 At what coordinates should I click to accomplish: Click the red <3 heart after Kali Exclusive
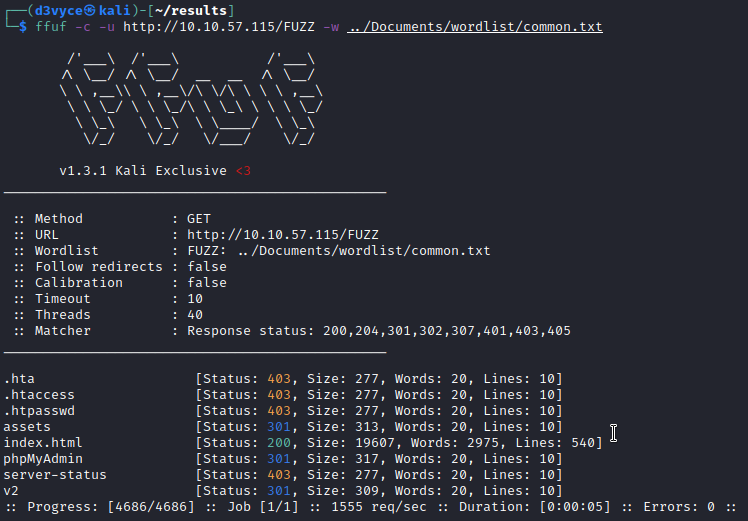click(243, 171)
